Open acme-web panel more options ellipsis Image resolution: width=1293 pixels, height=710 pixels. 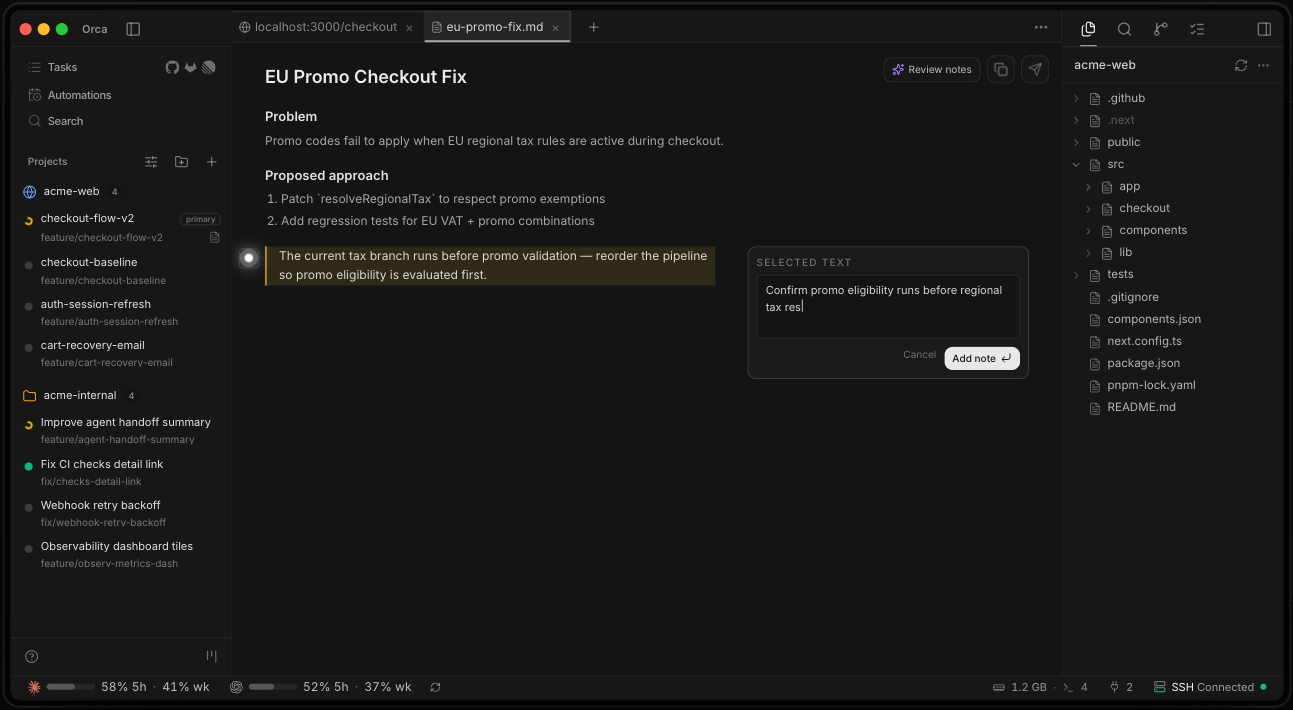[1263, 65]
